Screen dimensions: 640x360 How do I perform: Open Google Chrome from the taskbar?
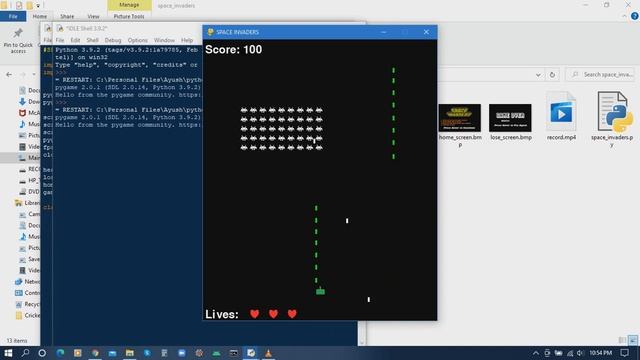pos(95,353)
